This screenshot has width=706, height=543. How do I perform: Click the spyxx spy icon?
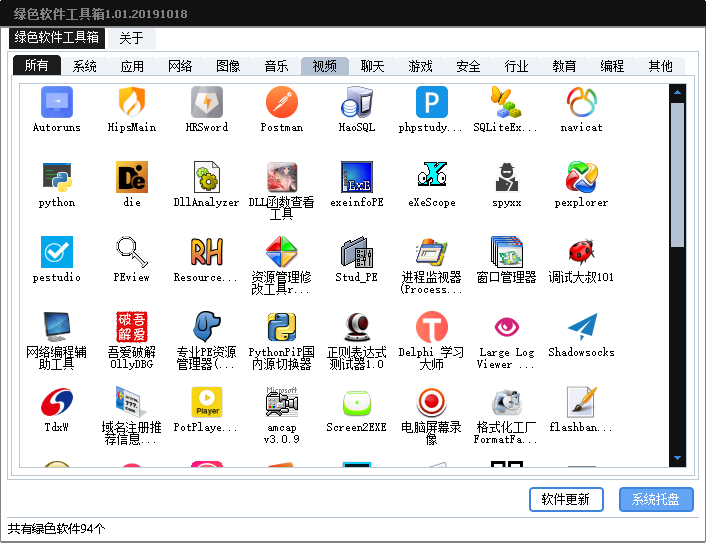(x=507, y=177)
